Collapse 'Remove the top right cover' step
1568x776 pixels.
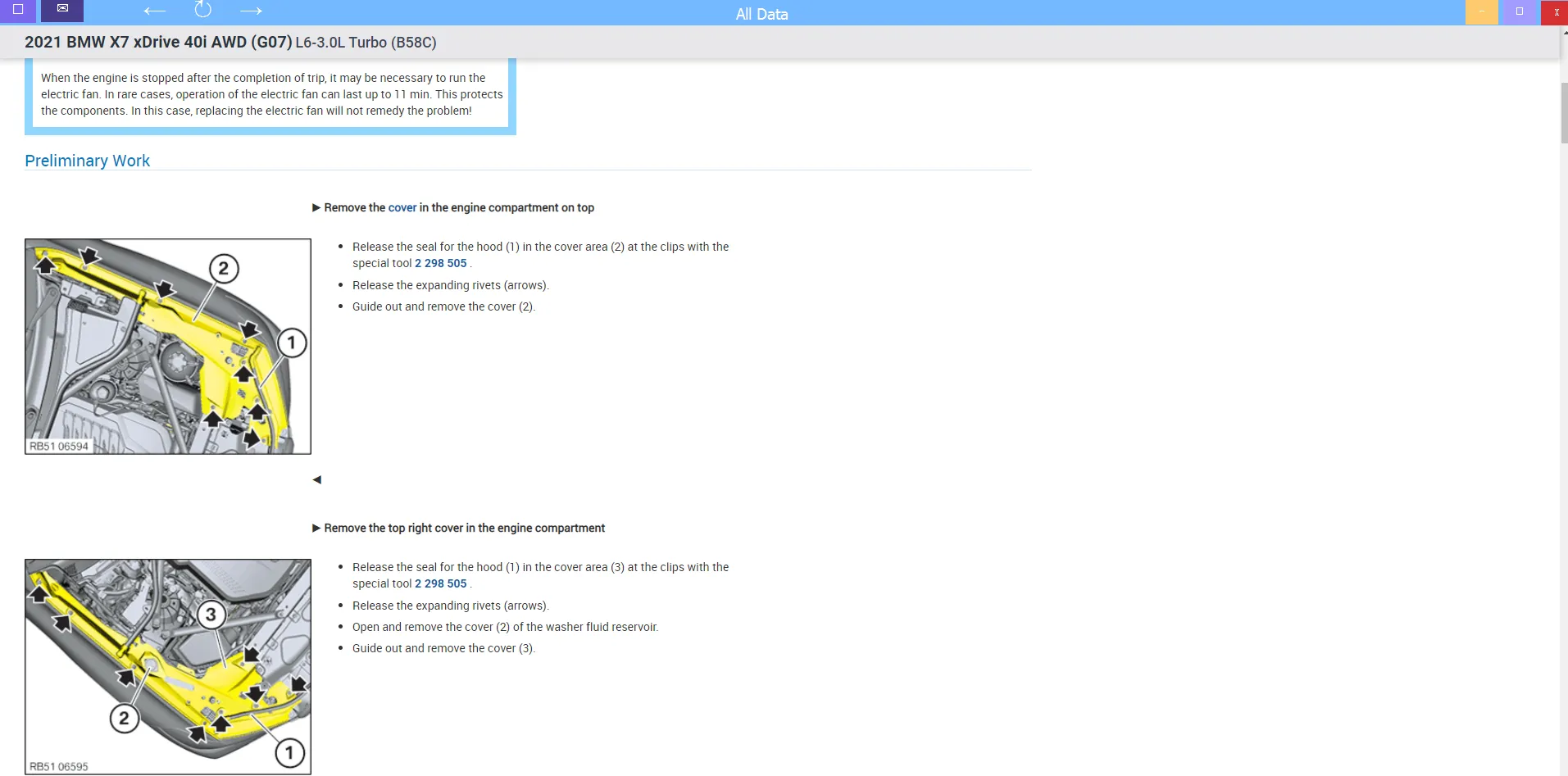[316, 528]
